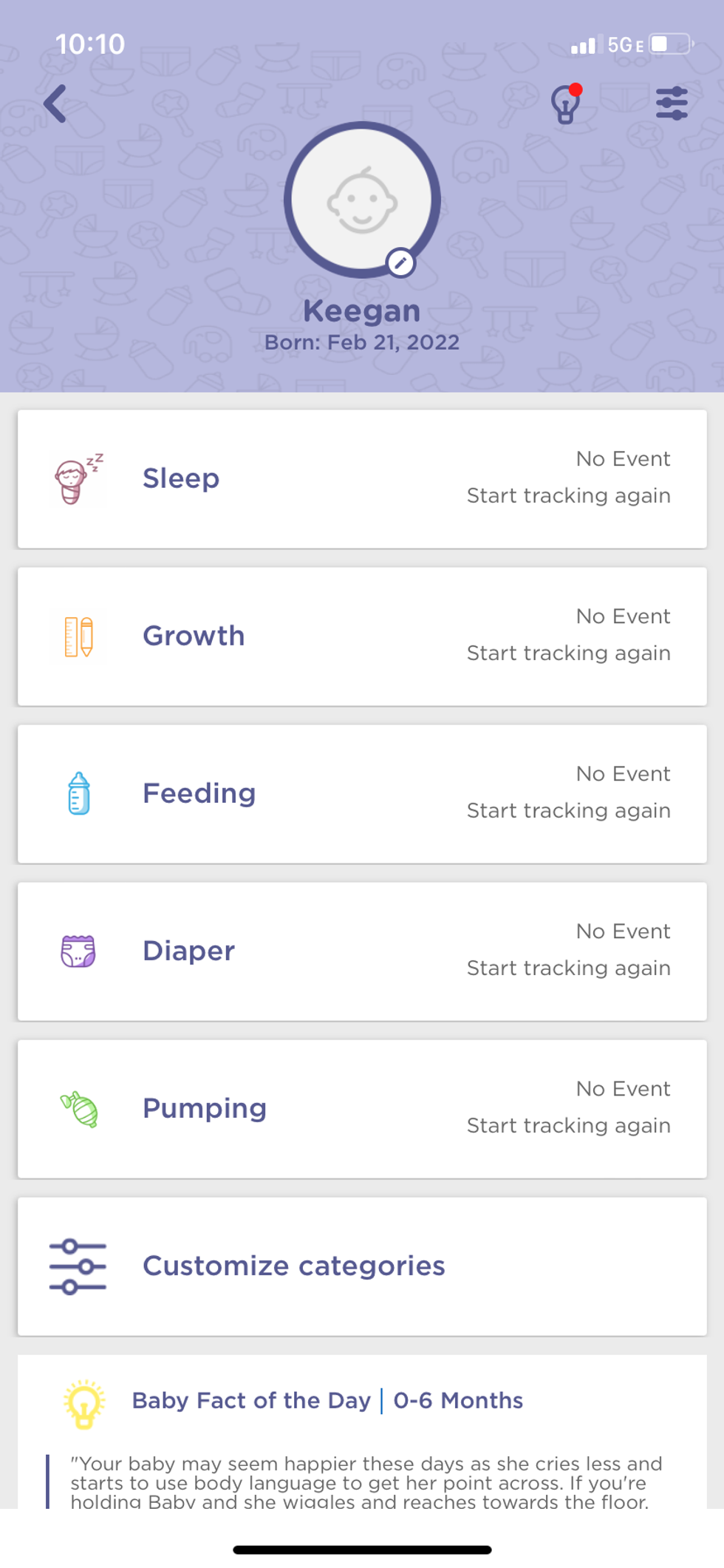Viewport: 724px width, 1568px height.
Task: Tap the Customize categories sliders icon
Action: tap(78, 1266)
